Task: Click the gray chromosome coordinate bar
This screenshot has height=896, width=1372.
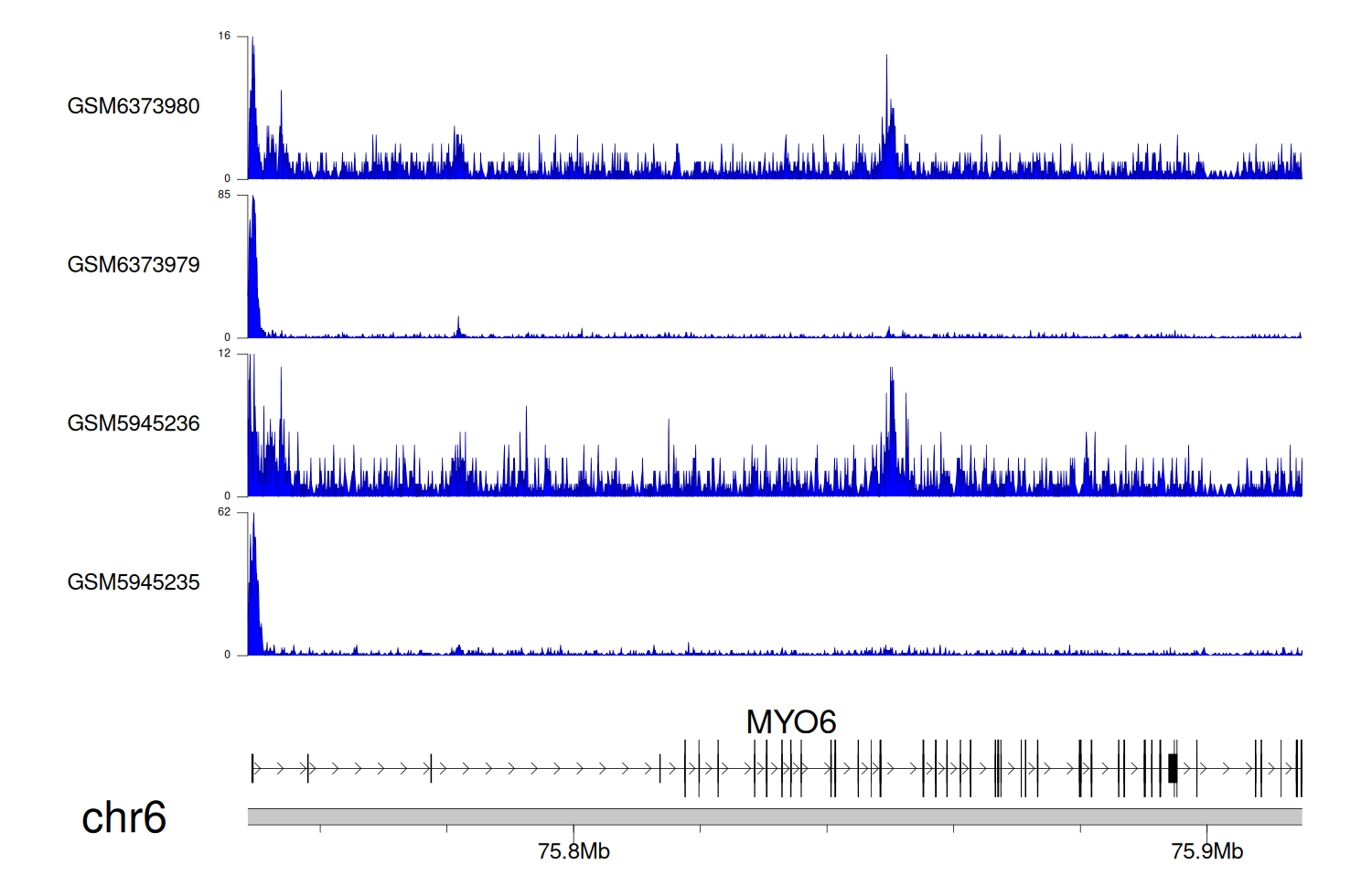Action: click(x=774, y=816)
